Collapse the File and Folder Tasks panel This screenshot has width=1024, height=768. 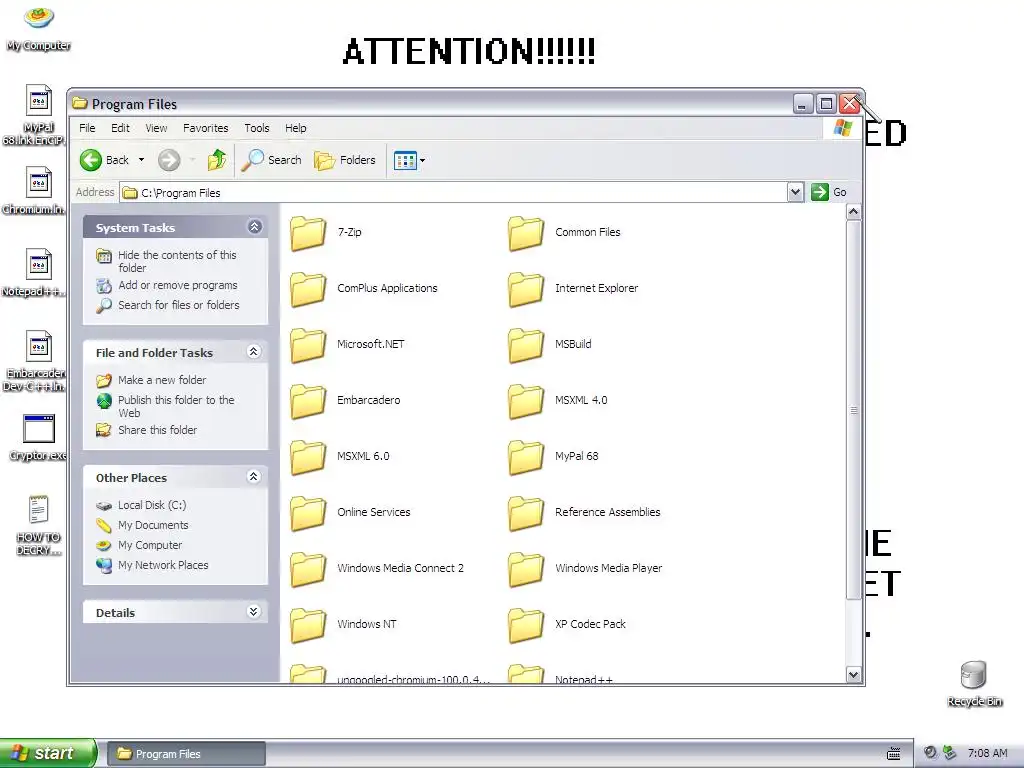tap(254, 352)
